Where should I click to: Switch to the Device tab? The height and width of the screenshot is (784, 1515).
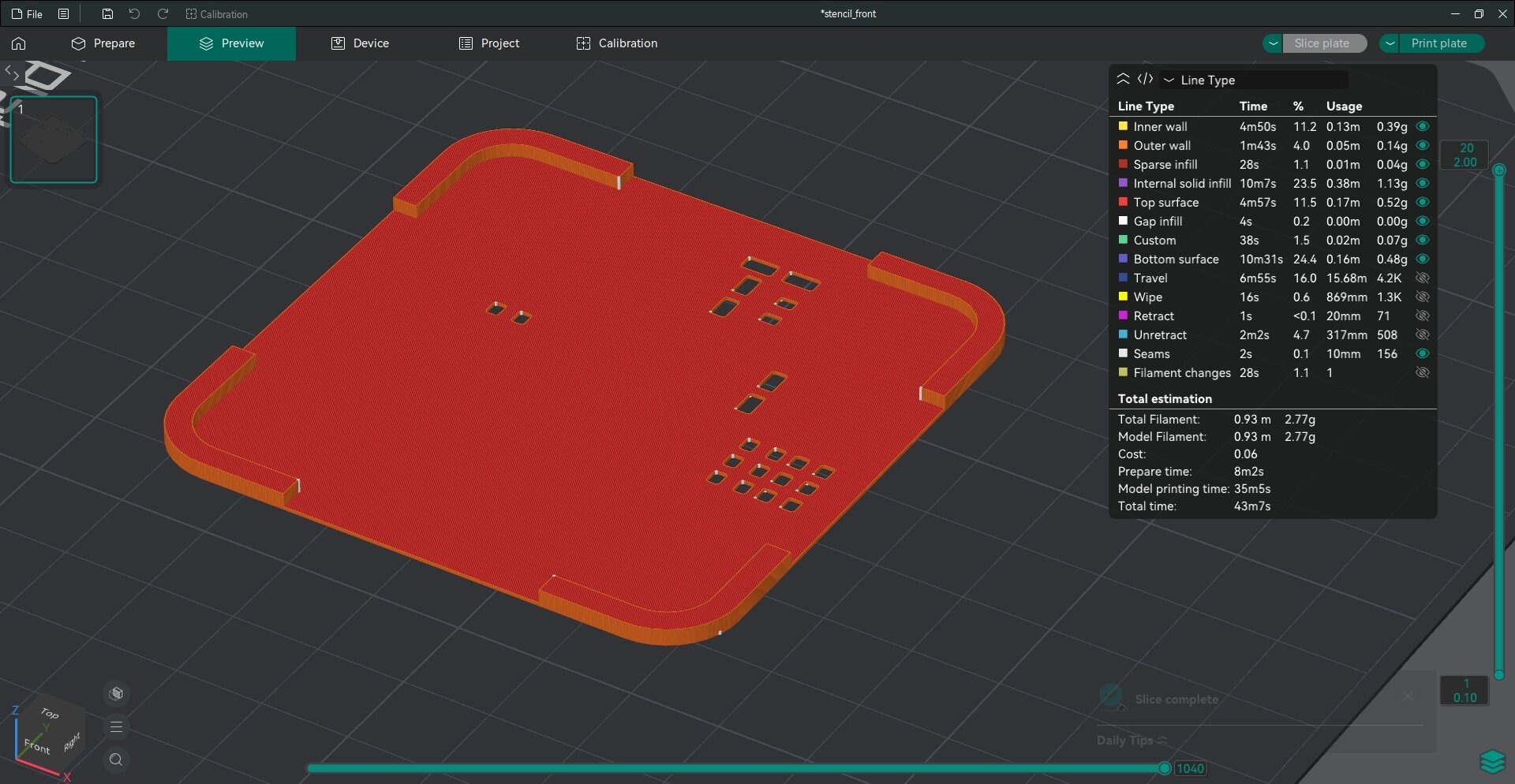click(360, 43)
